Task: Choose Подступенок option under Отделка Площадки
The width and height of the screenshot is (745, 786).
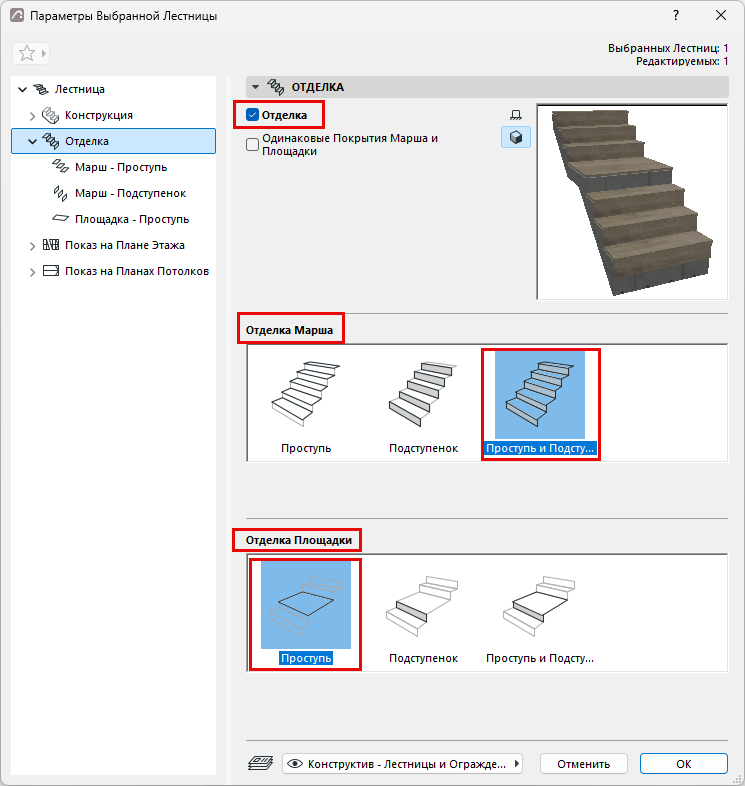Action: click(423, 614)
